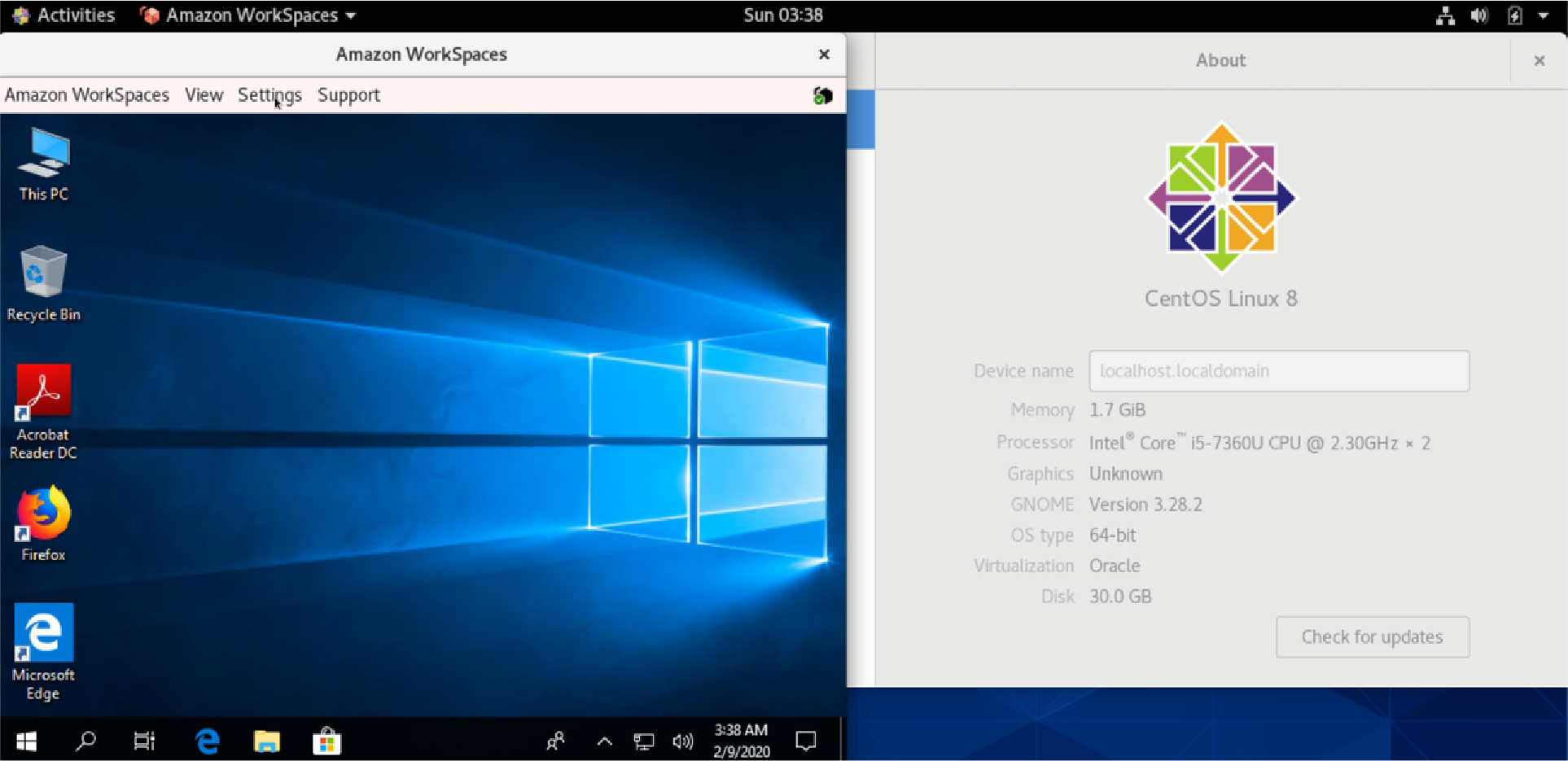Open the Support menu
The image size is (1568, 761).
348,95
